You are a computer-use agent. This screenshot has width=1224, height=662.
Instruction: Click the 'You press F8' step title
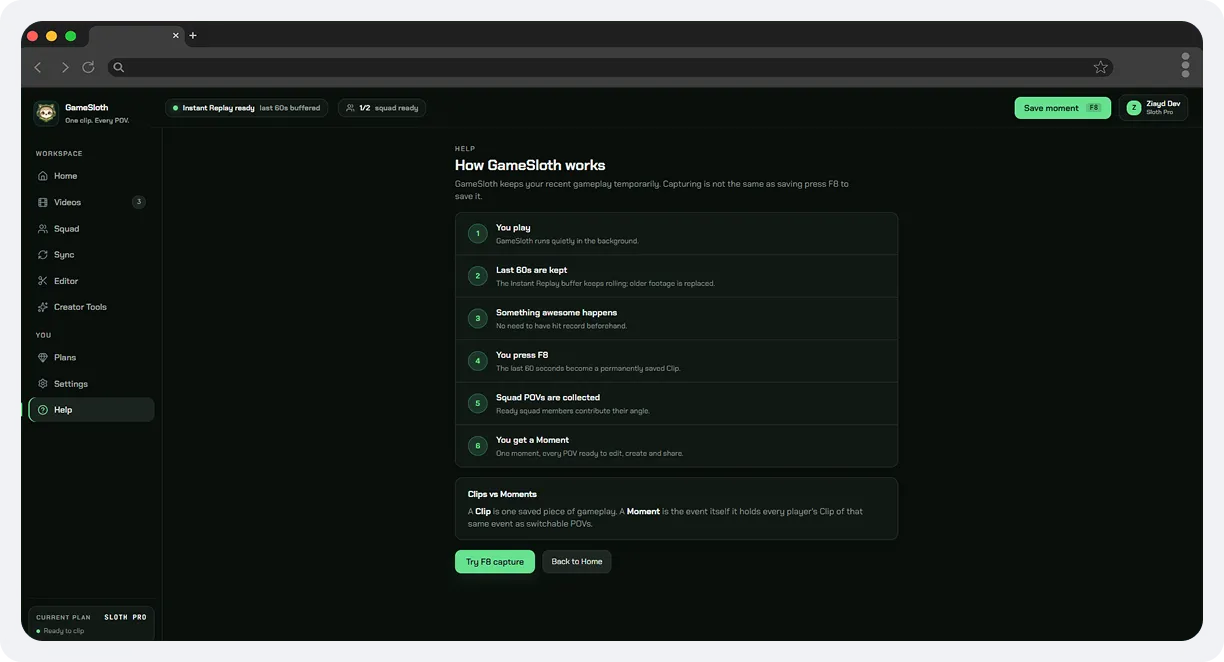coord(522,355)
